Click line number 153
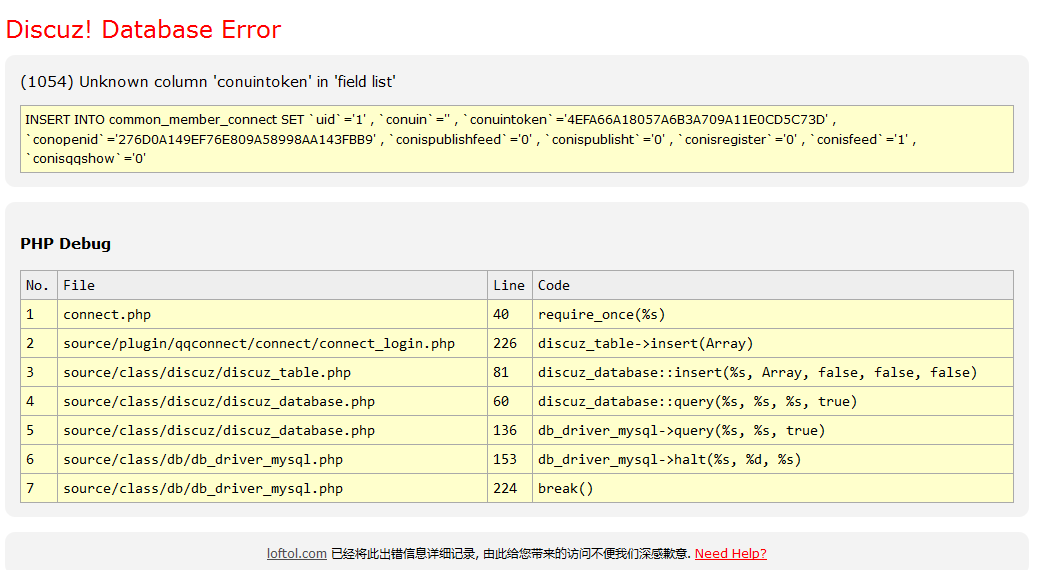The image size is (1037, 570). (510, 460)
